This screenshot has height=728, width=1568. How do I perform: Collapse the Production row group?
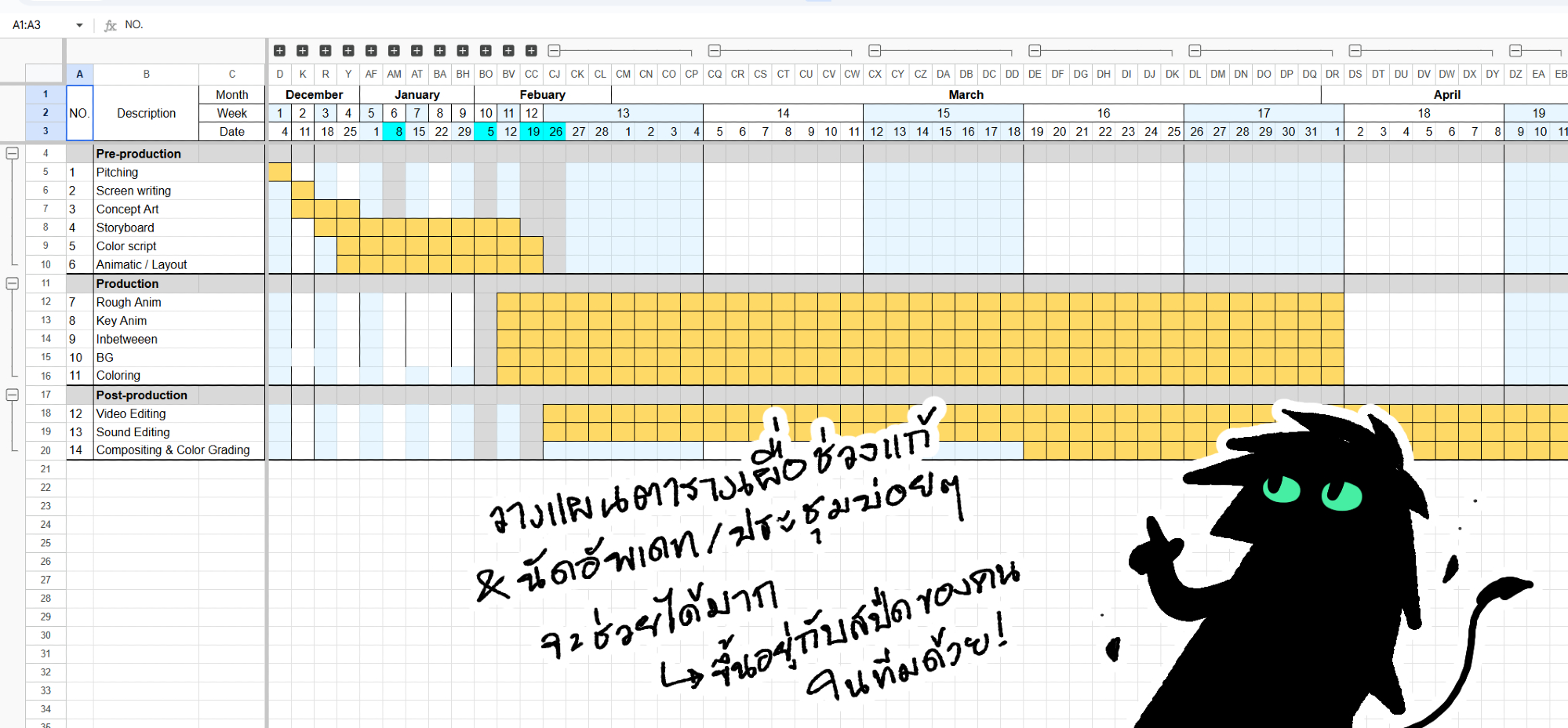coord(13,284)
